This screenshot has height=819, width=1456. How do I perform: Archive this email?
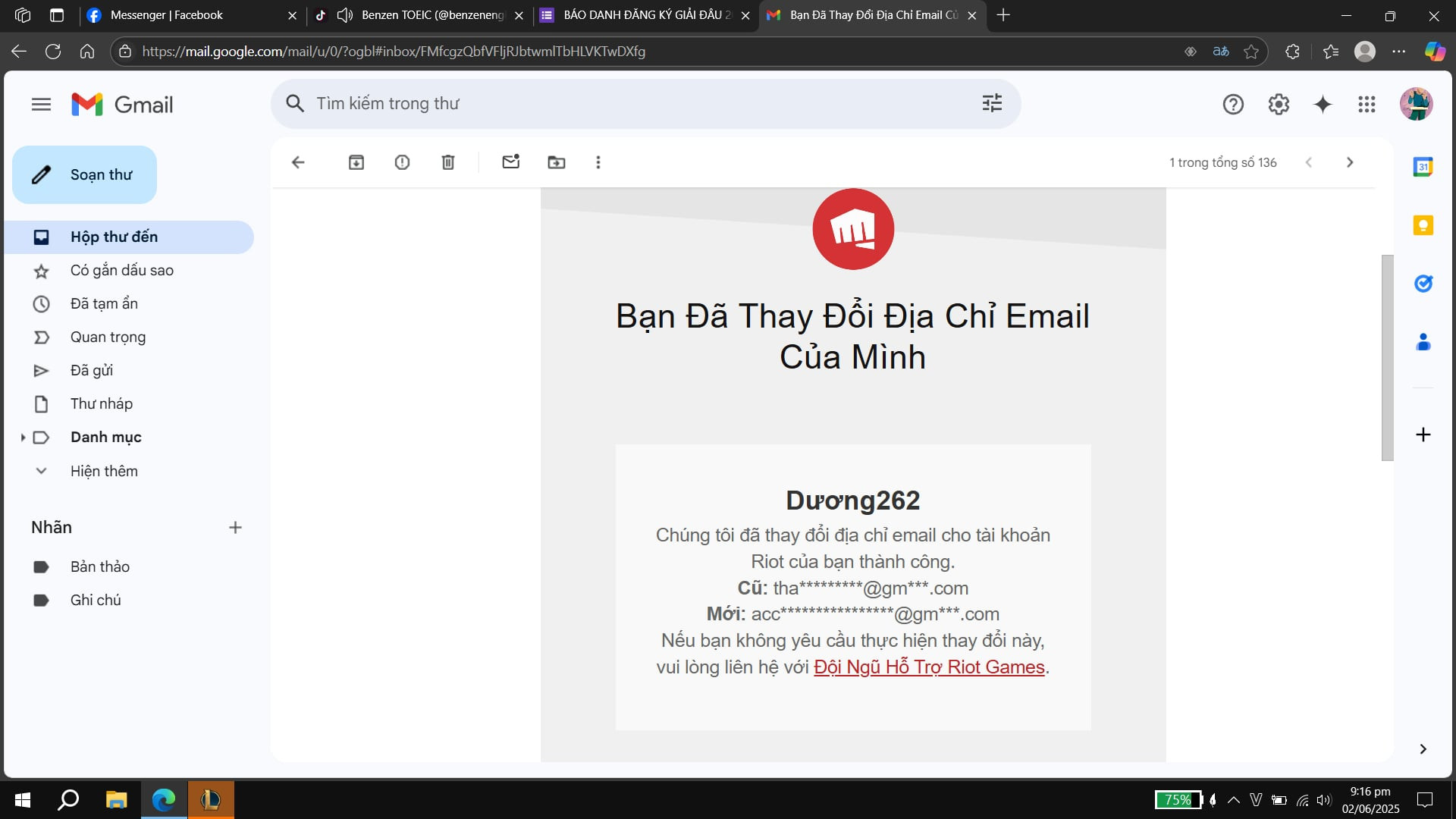tap(356, 162)
